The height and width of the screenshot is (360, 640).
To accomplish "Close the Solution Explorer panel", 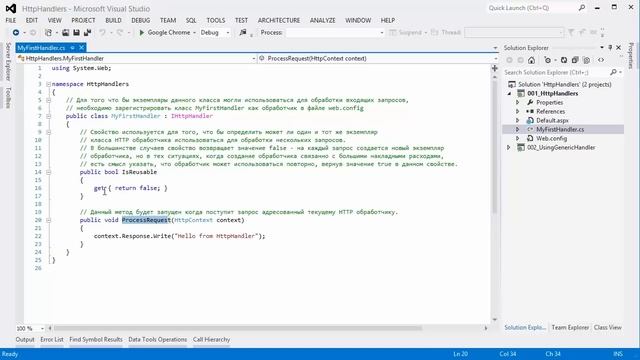I will pyautogui.click(x=618, y=48).
